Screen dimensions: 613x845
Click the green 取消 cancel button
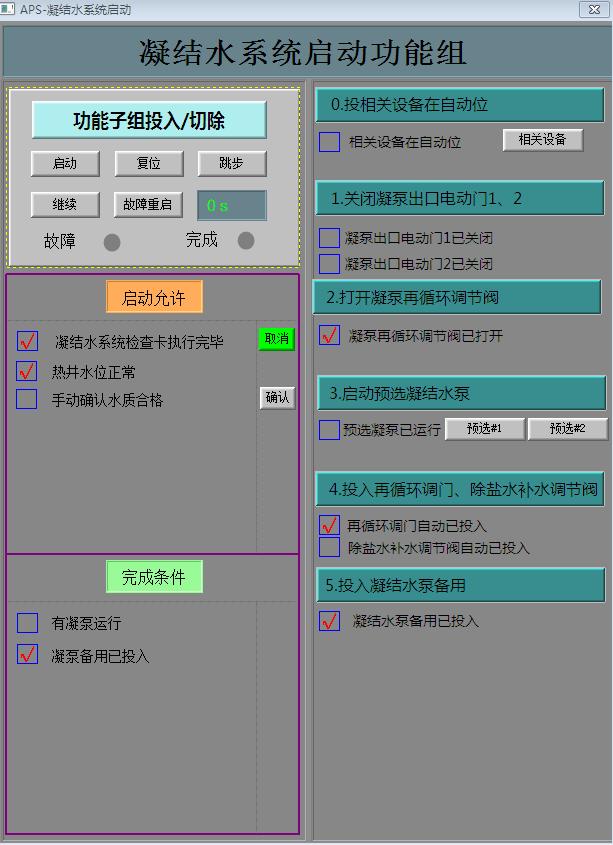(x=277, y=339)
